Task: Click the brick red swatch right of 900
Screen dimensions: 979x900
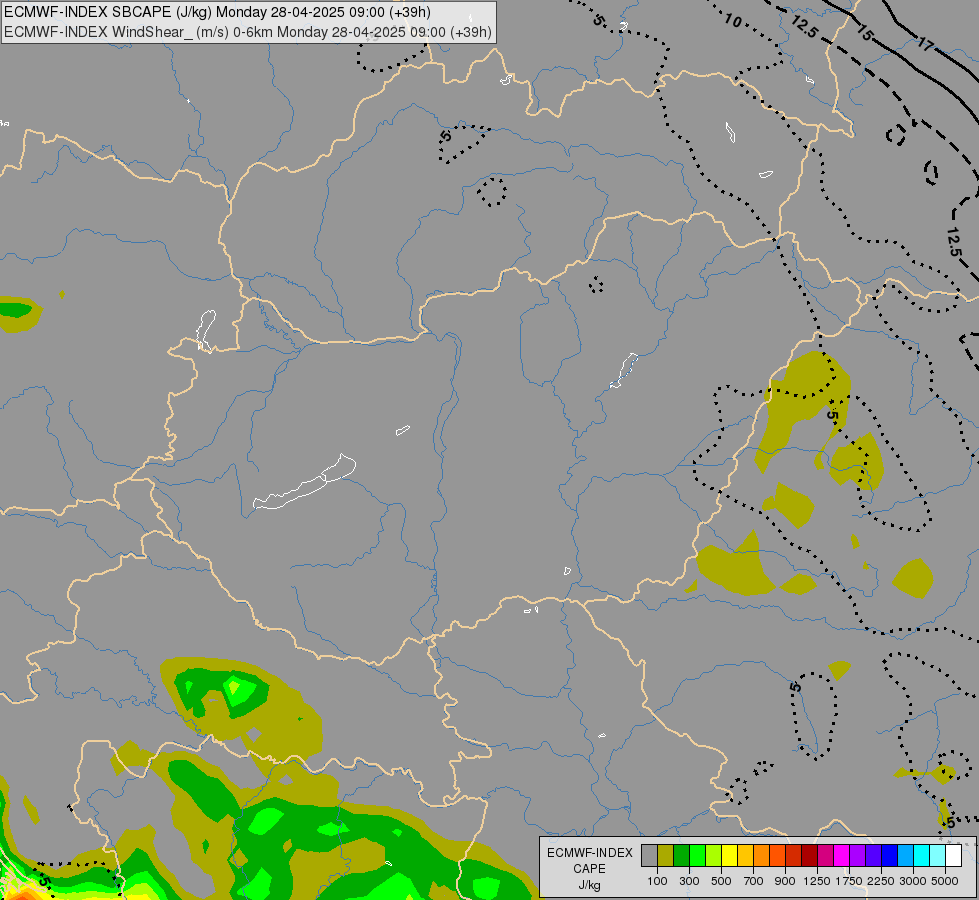Action: 794,856
